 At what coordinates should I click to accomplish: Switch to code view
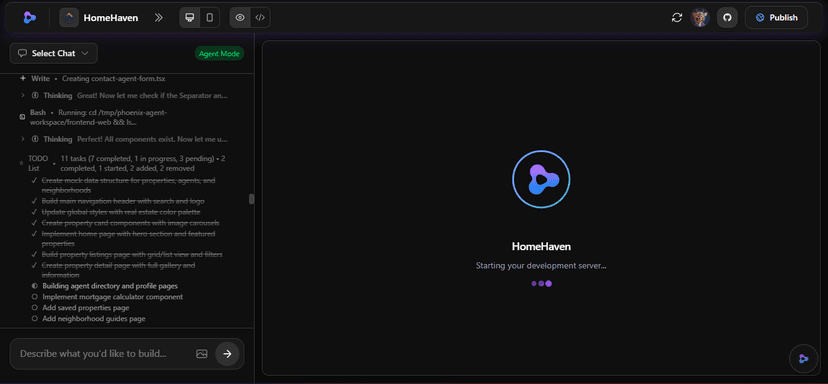tap(260, 17)
